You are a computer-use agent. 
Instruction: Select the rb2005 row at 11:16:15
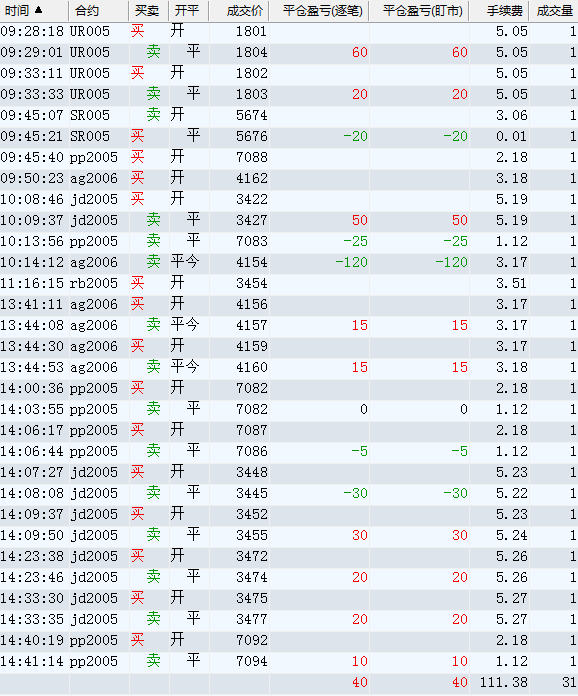(x=289, y=283)
